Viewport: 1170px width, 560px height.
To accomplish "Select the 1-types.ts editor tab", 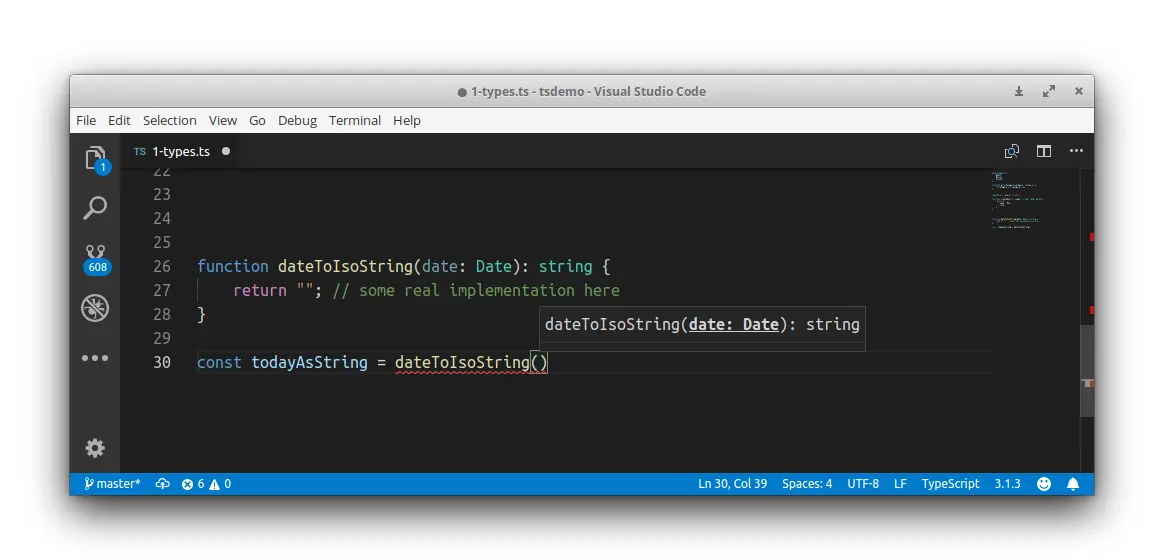I will pyautogui.click(x=181, y=151).
